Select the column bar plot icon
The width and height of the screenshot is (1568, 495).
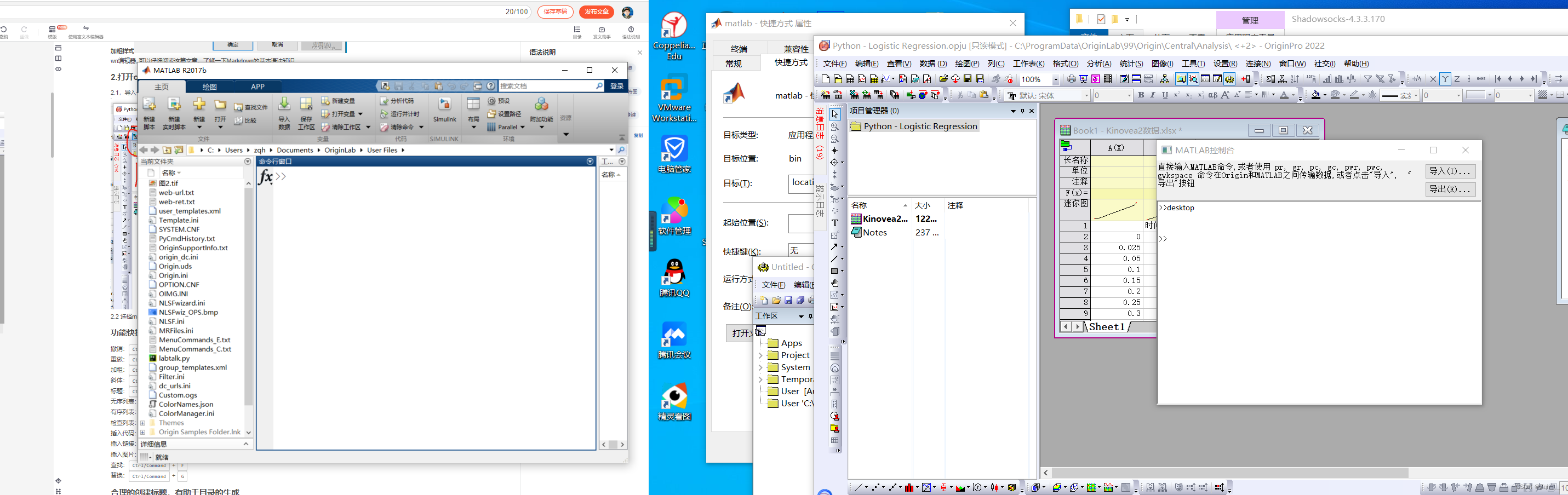911,487
